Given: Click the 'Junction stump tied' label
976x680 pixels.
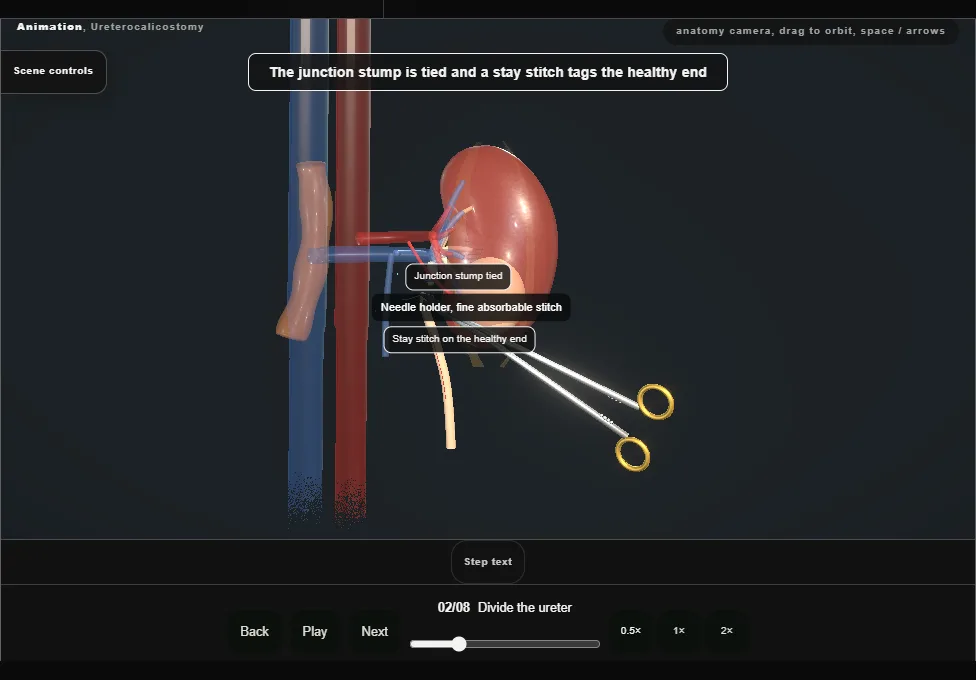Looking at the screenshot, I should (x=458, y=276).
